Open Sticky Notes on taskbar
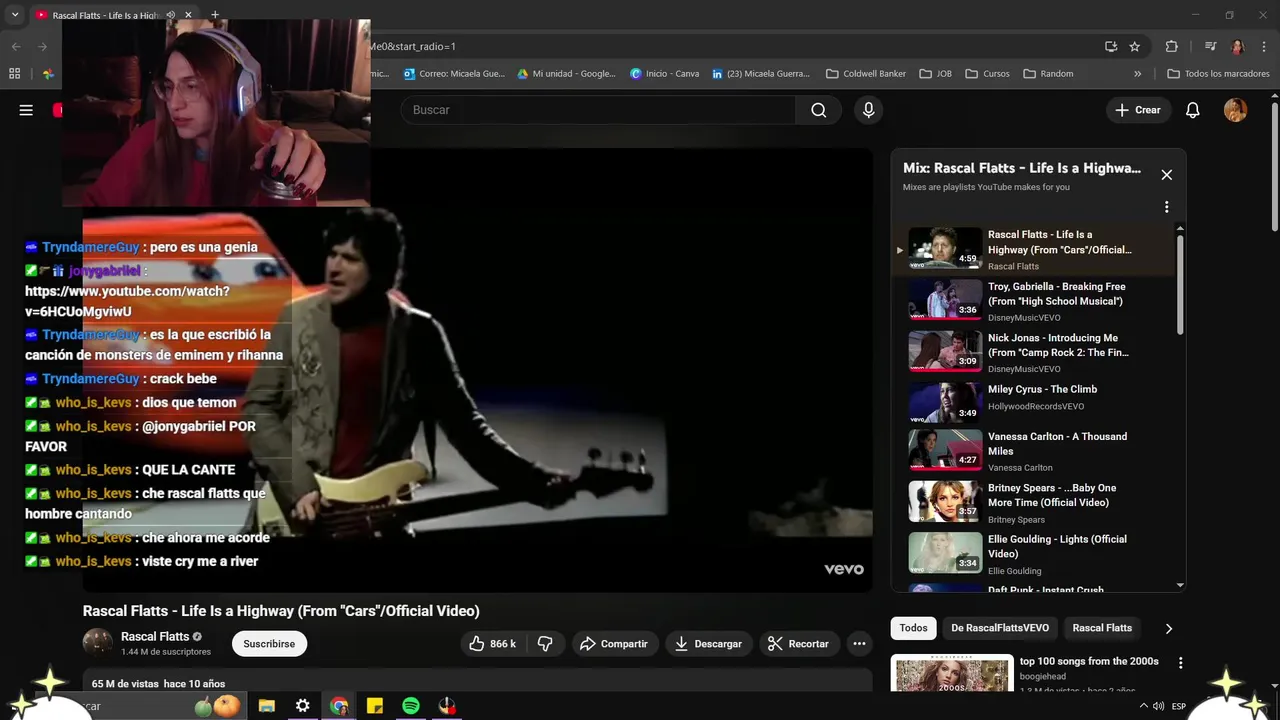 tap(374, 706)
